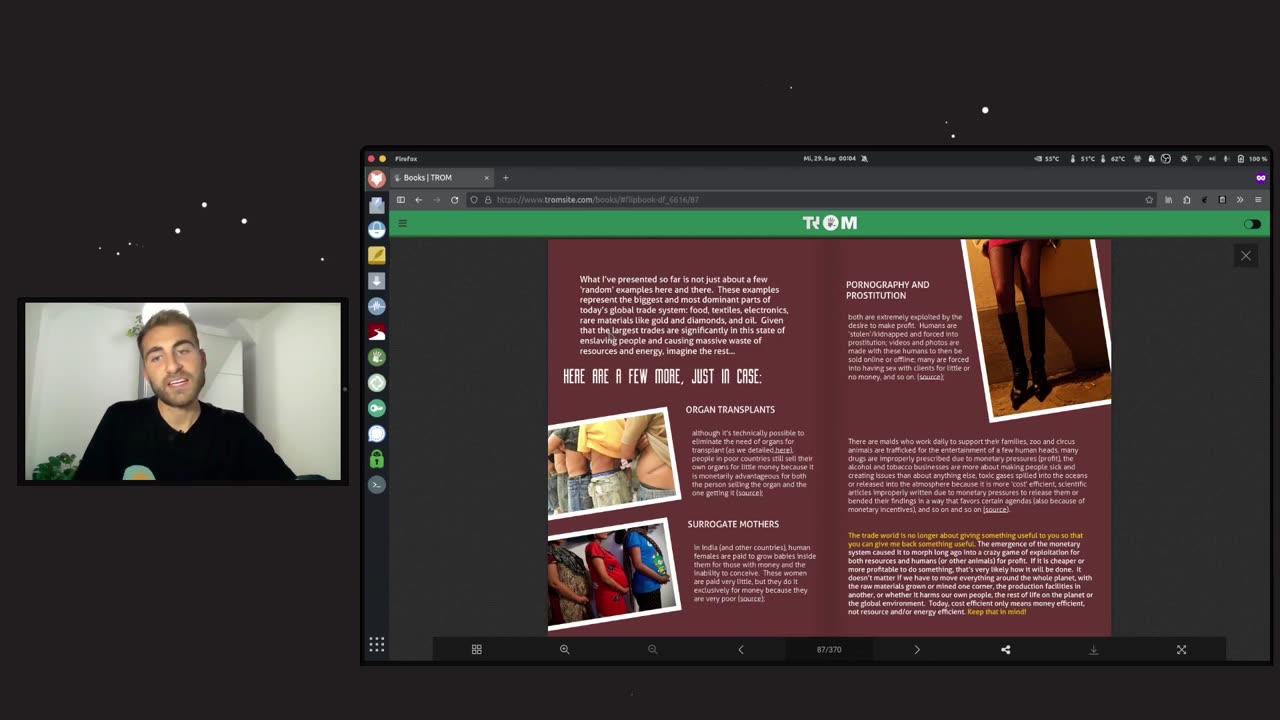This screenshot has height=720, width=1280.
Task: Reload the current page
Action: point(454,200)
